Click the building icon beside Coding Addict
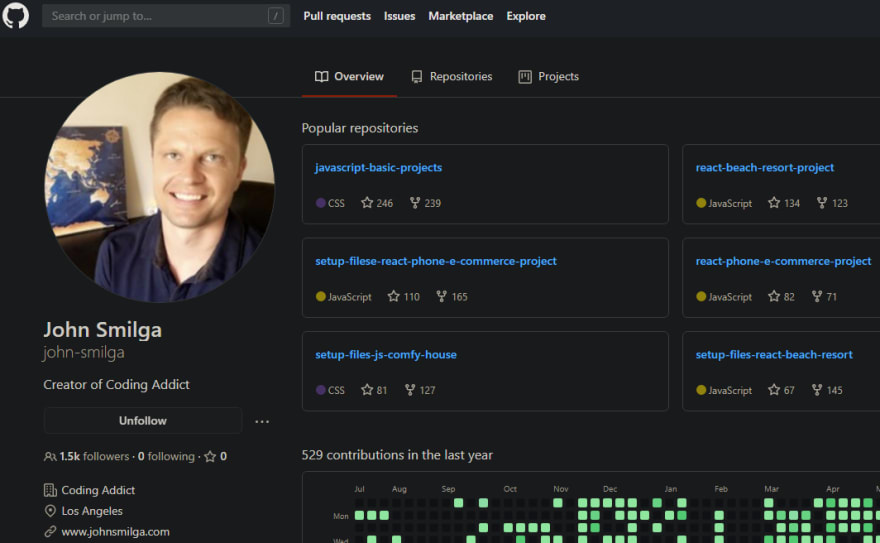880x543 pixels. (x=50, y=490)
